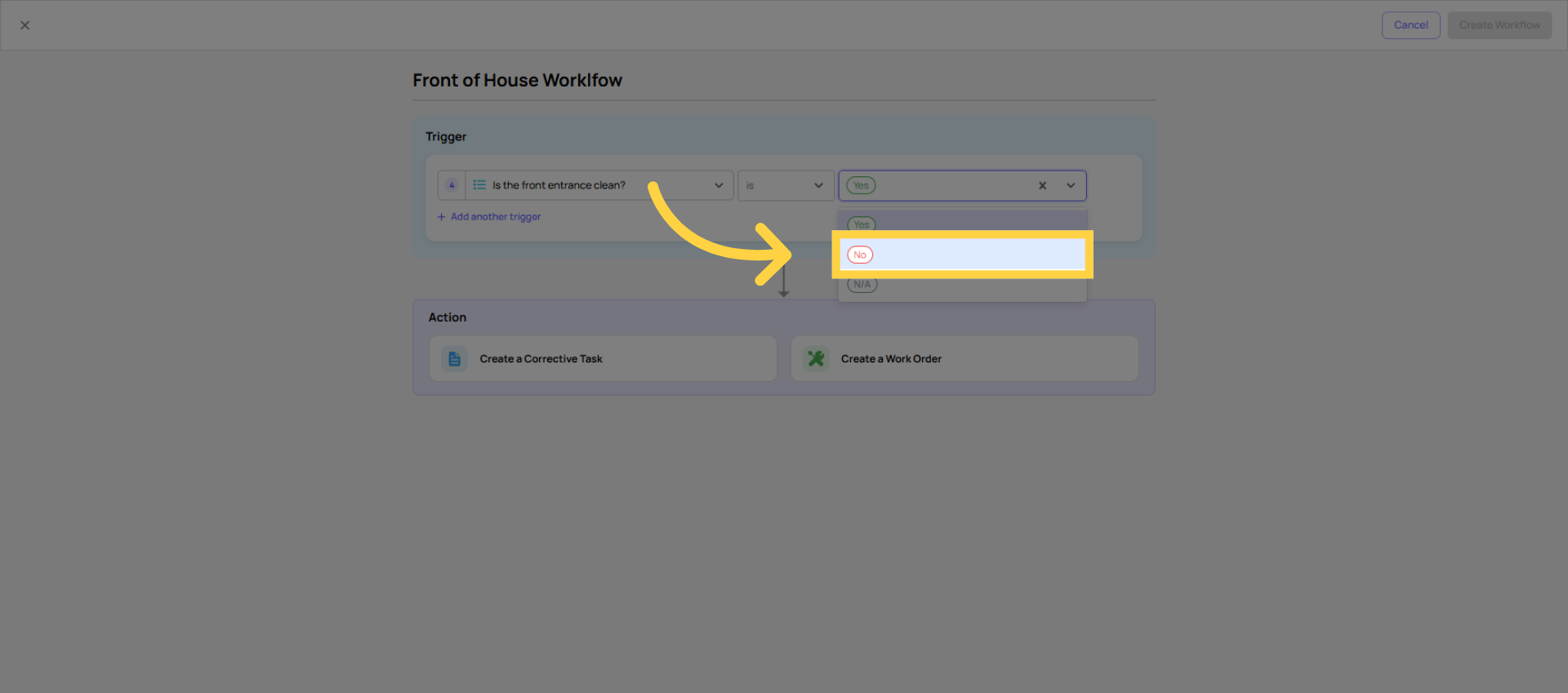Click the question number 4 badge

click(452, 185)
